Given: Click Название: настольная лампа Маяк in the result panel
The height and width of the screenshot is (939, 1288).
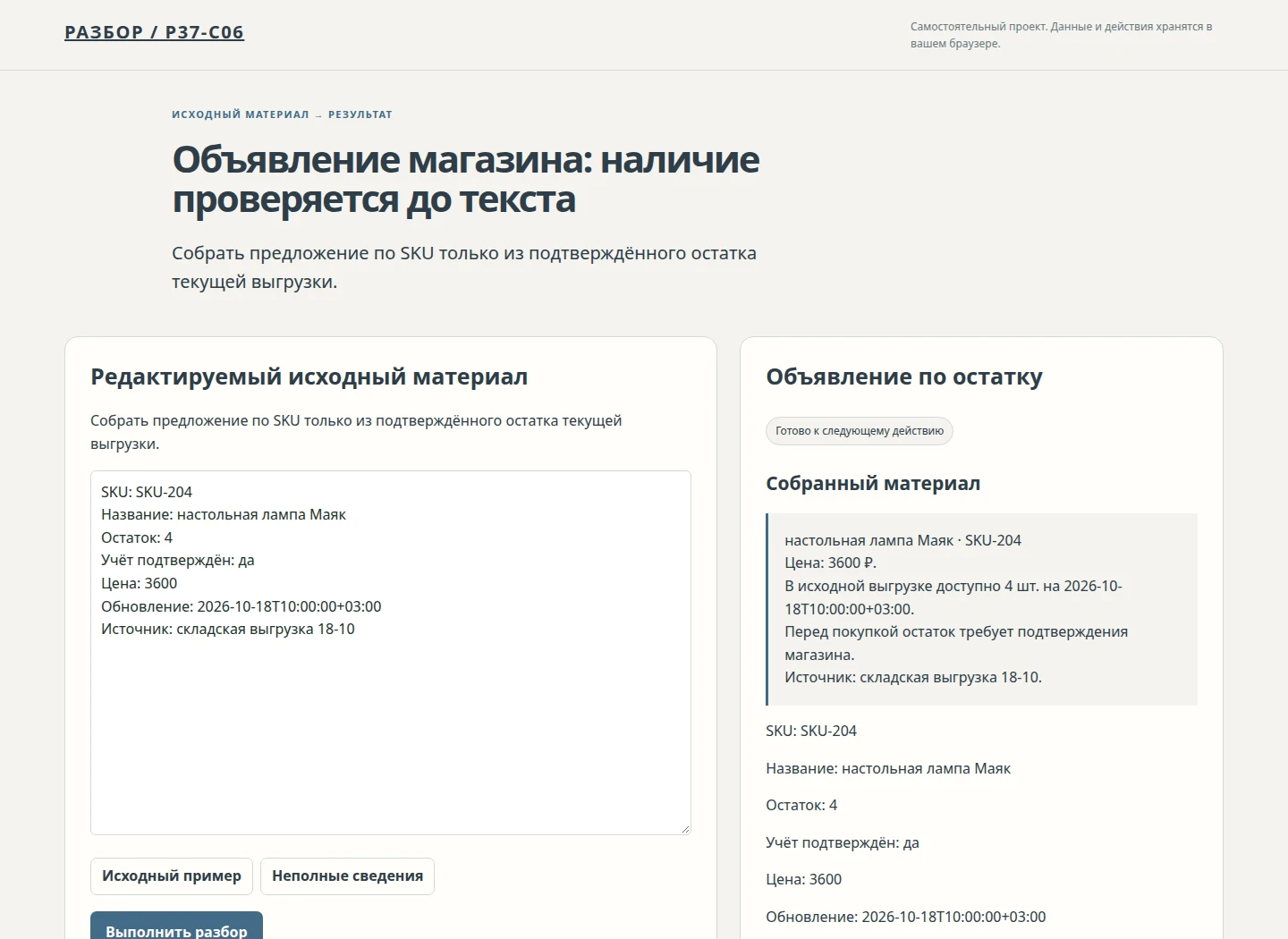Looking at the screenshot, I should (x=888, y=768).
